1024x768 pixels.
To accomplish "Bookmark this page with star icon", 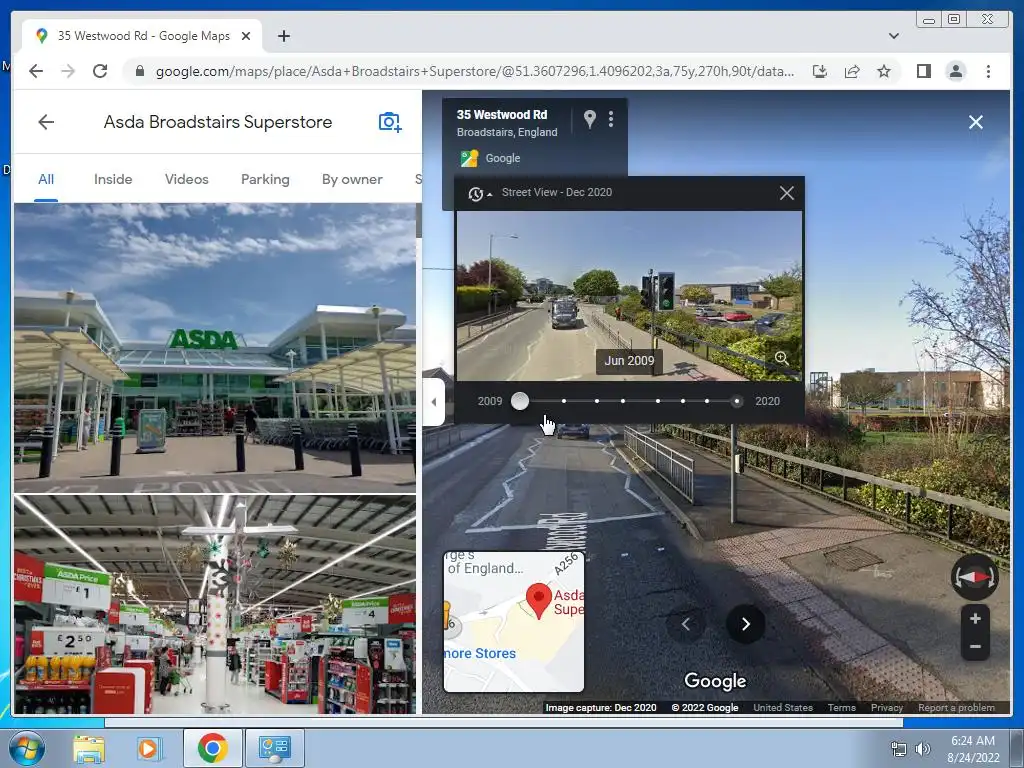I will [884, 71].
